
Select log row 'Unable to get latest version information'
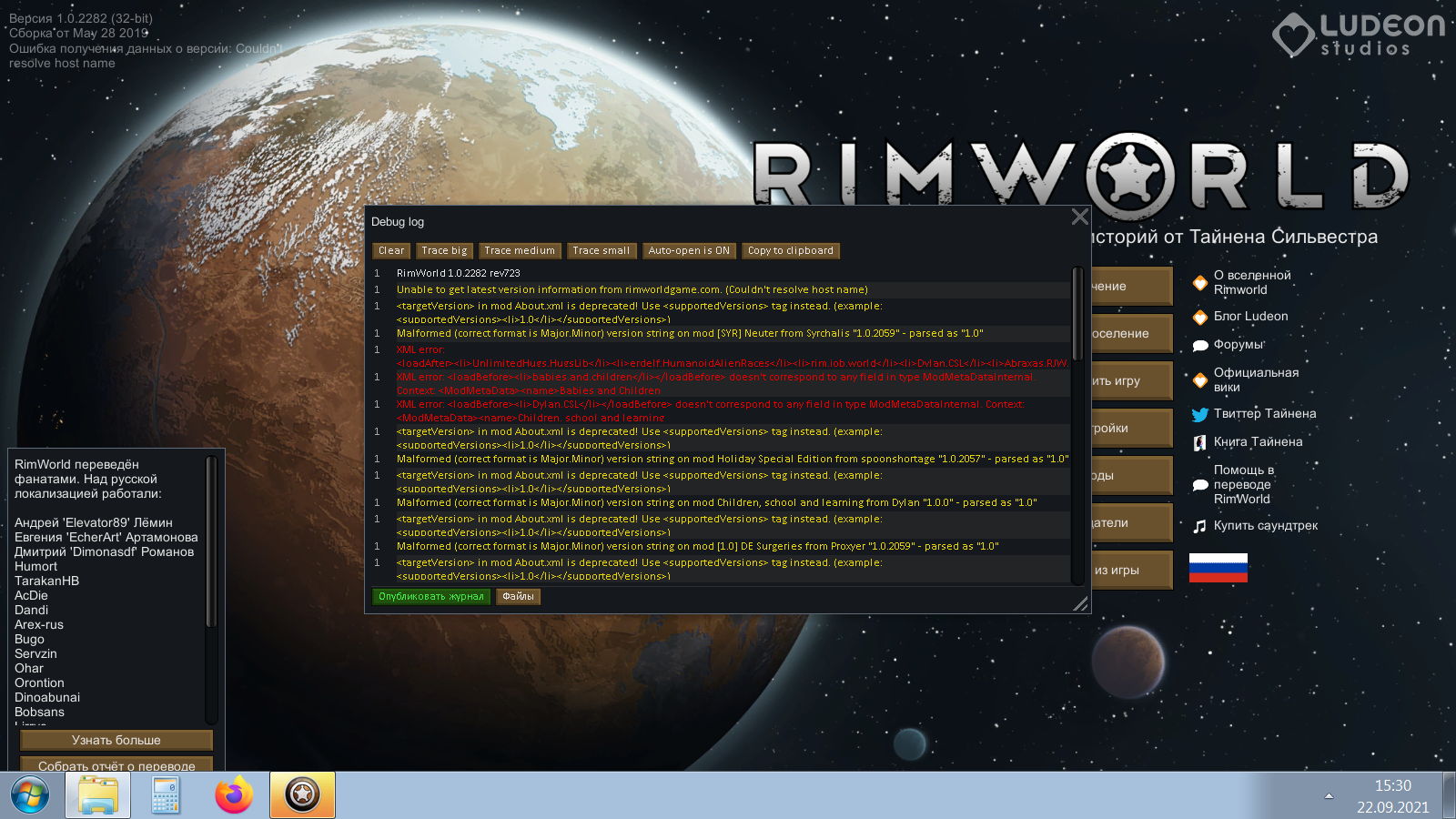[x=720, y=289]
